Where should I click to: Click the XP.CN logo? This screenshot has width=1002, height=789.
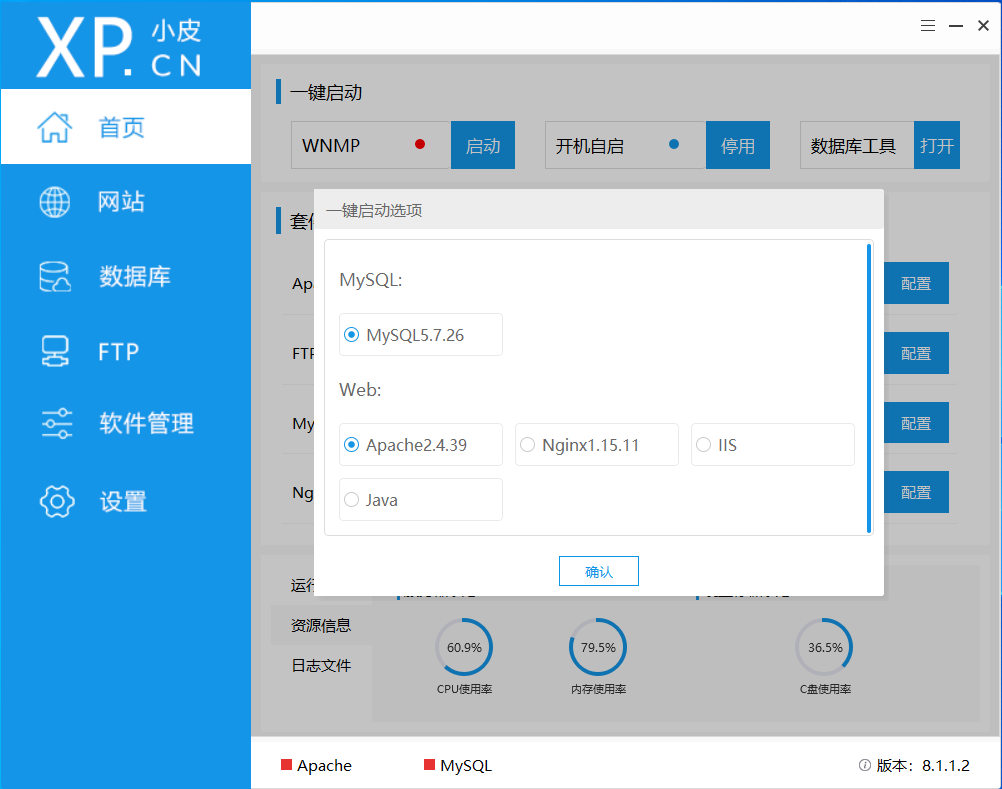[119, 47]
